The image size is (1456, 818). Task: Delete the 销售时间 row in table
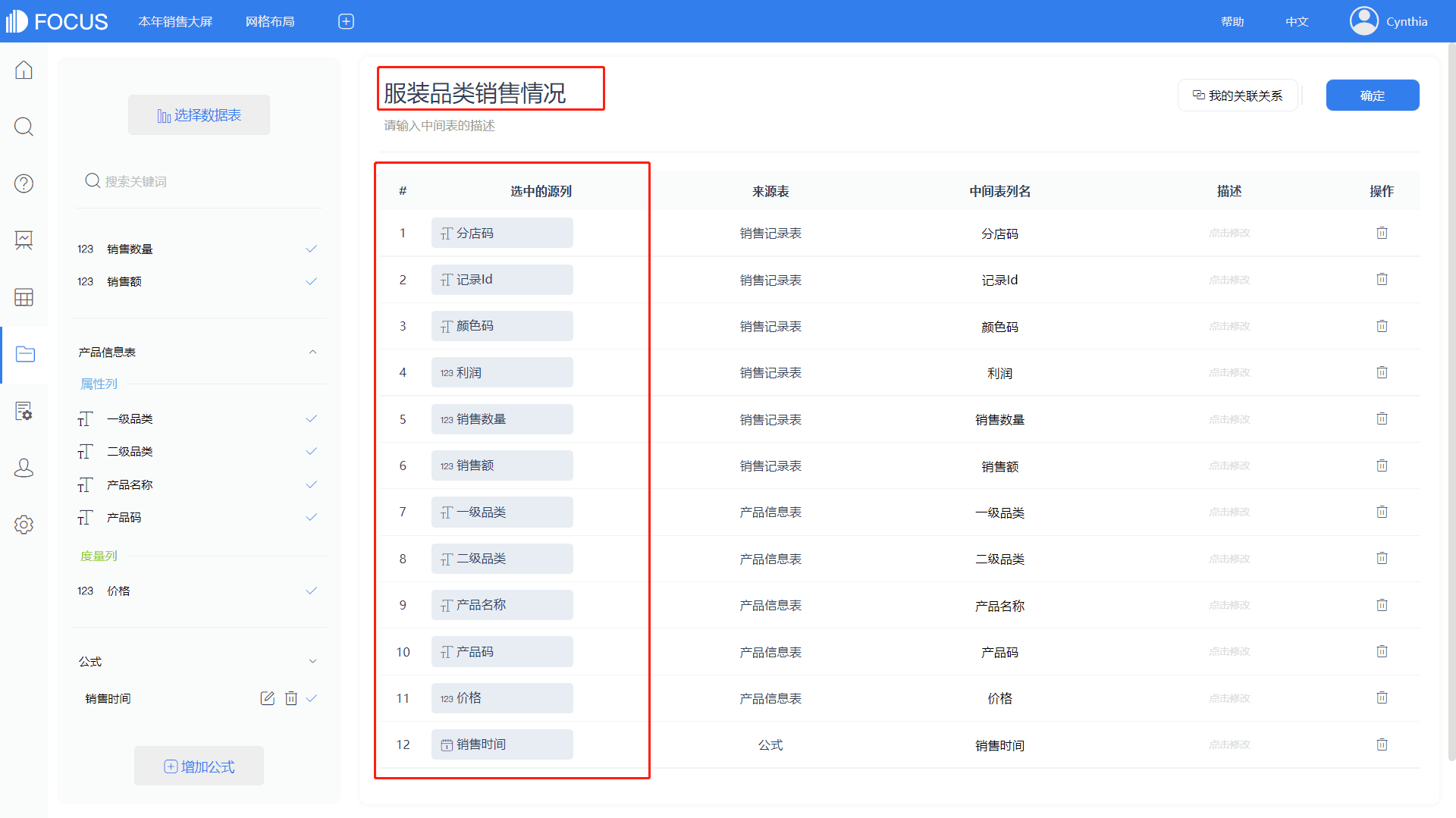[1382, 744]
